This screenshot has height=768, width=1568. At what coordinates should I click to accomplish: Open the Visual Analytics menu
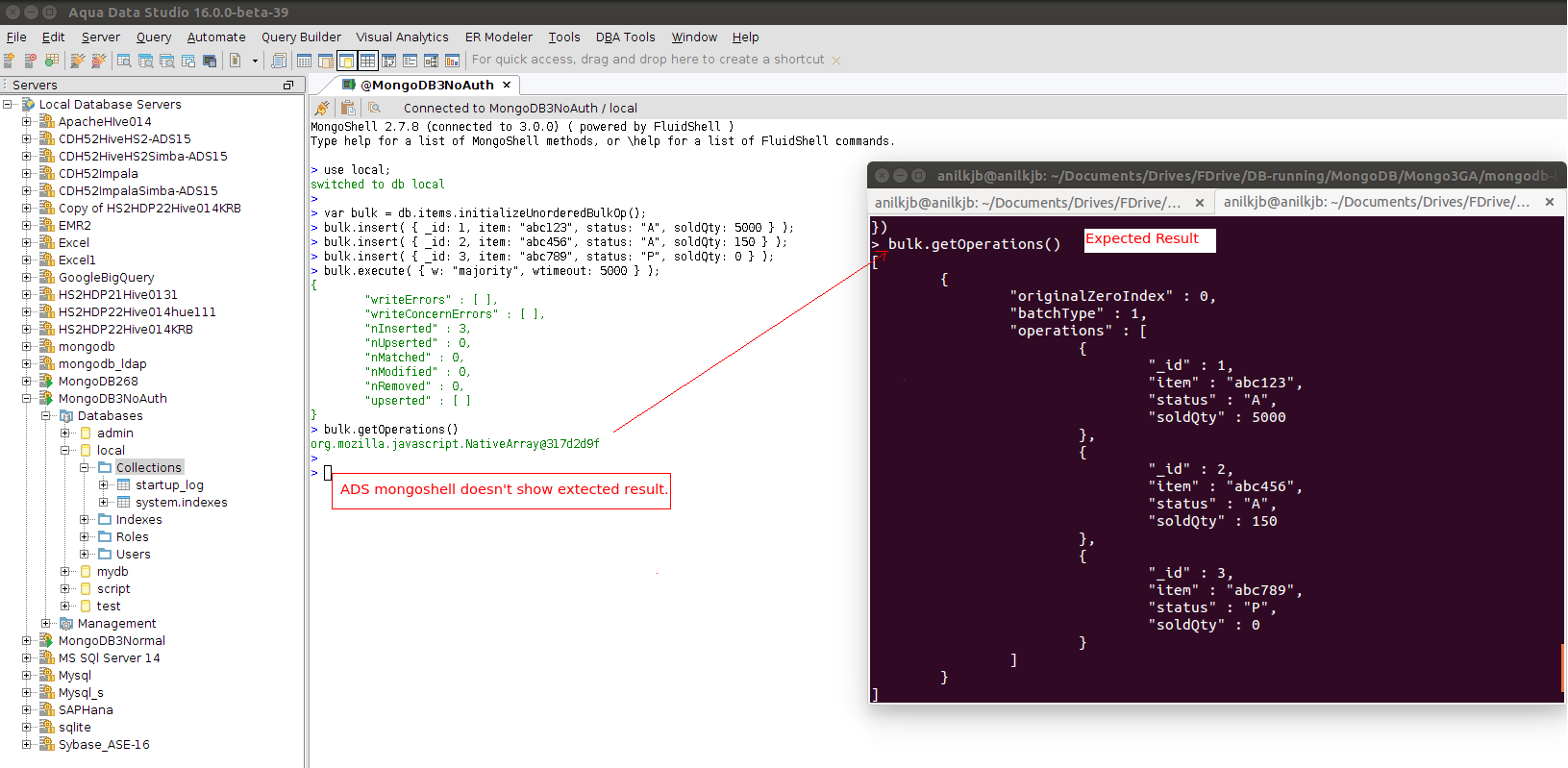[x=402, y=37]
